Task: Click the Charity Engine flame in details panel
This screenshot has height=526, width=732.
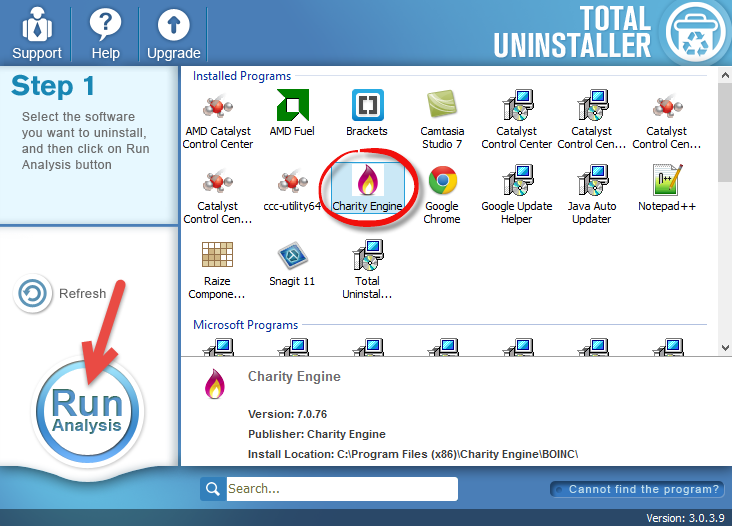Action: tap(215, 384)
